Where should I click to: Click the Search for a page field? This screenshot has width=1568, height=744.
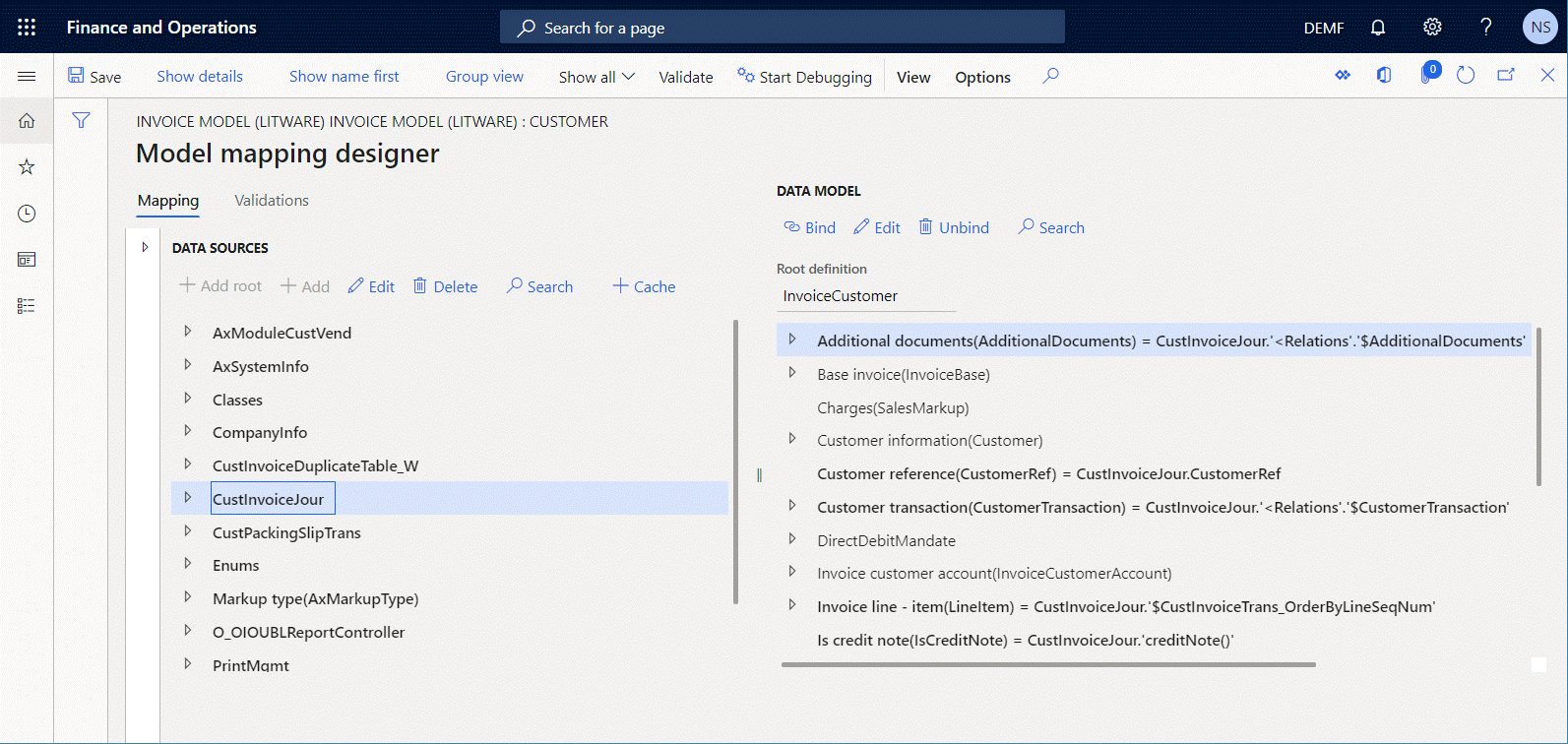point(782,28)
